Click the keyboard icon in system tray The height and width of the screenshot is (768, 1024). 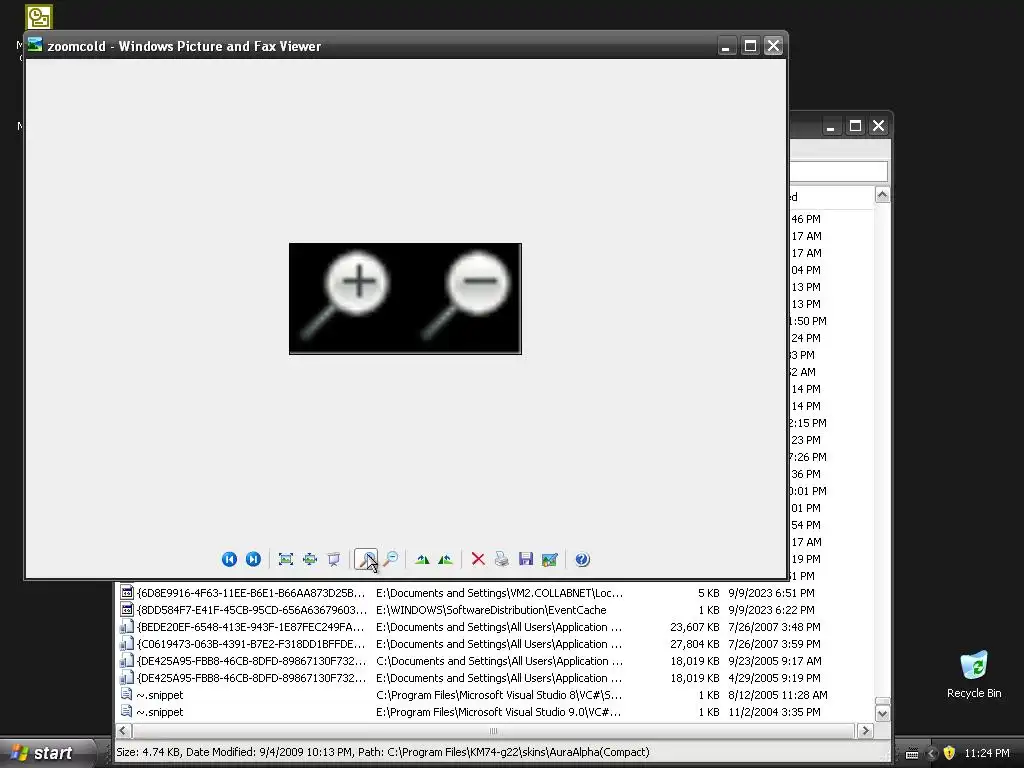(x=912, y=754)
